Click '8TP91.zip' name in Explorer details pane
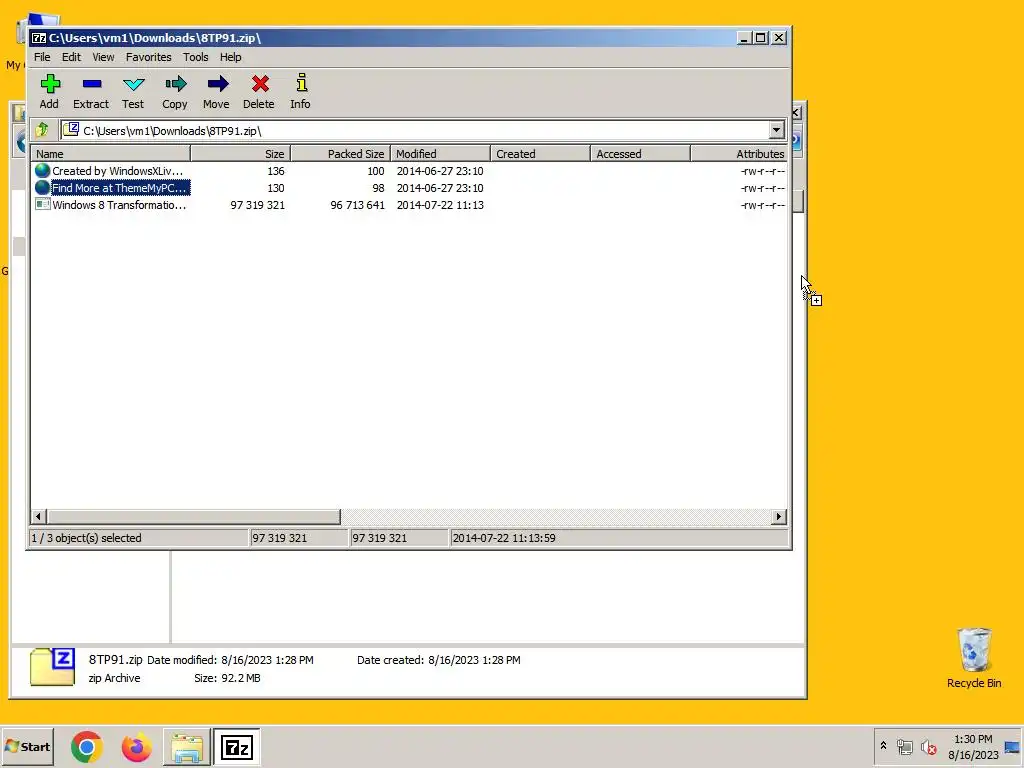This screenshot has width=1024, height=768. (x=116, y=660)
